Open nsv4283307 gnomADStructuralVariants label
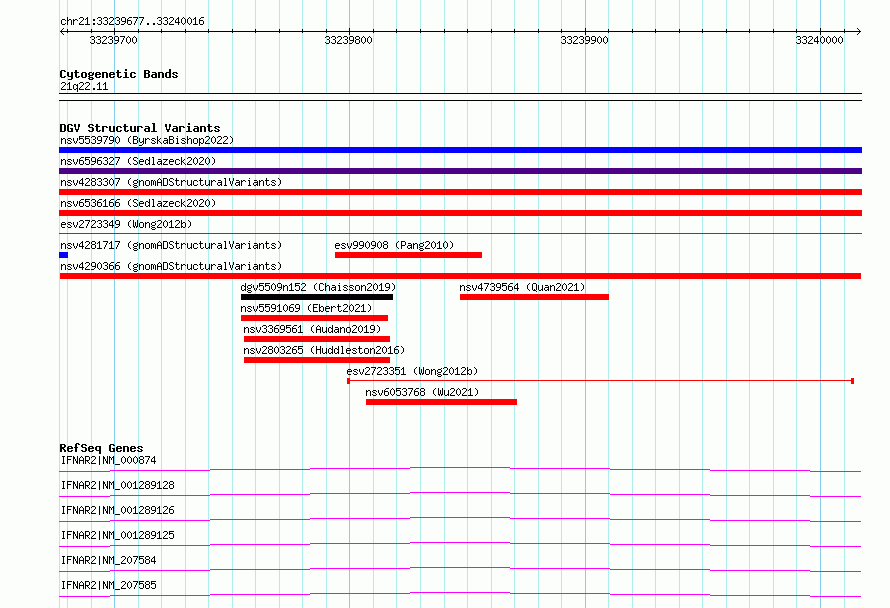This screenshot has width=890, height=608. coord(171,182)
